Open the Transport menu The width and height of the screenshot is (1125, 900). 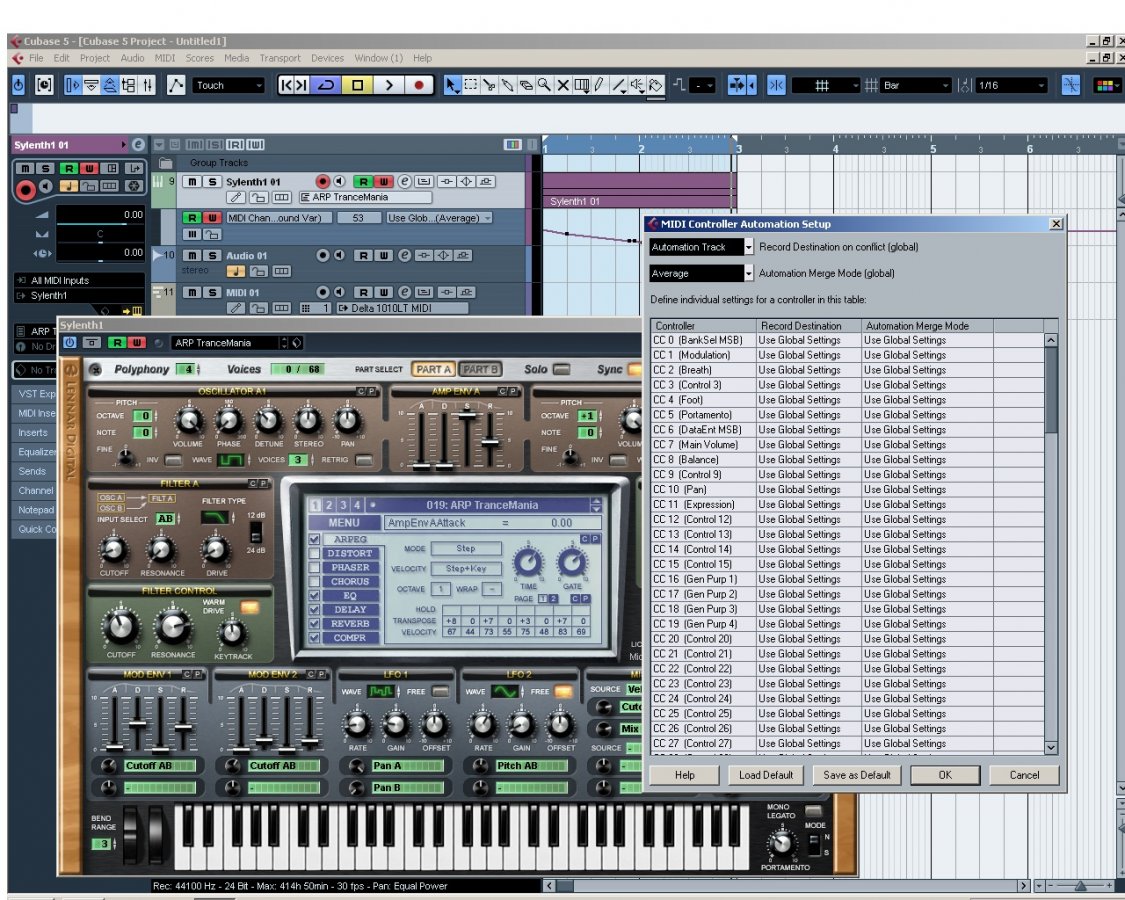(x=280, y=58)
